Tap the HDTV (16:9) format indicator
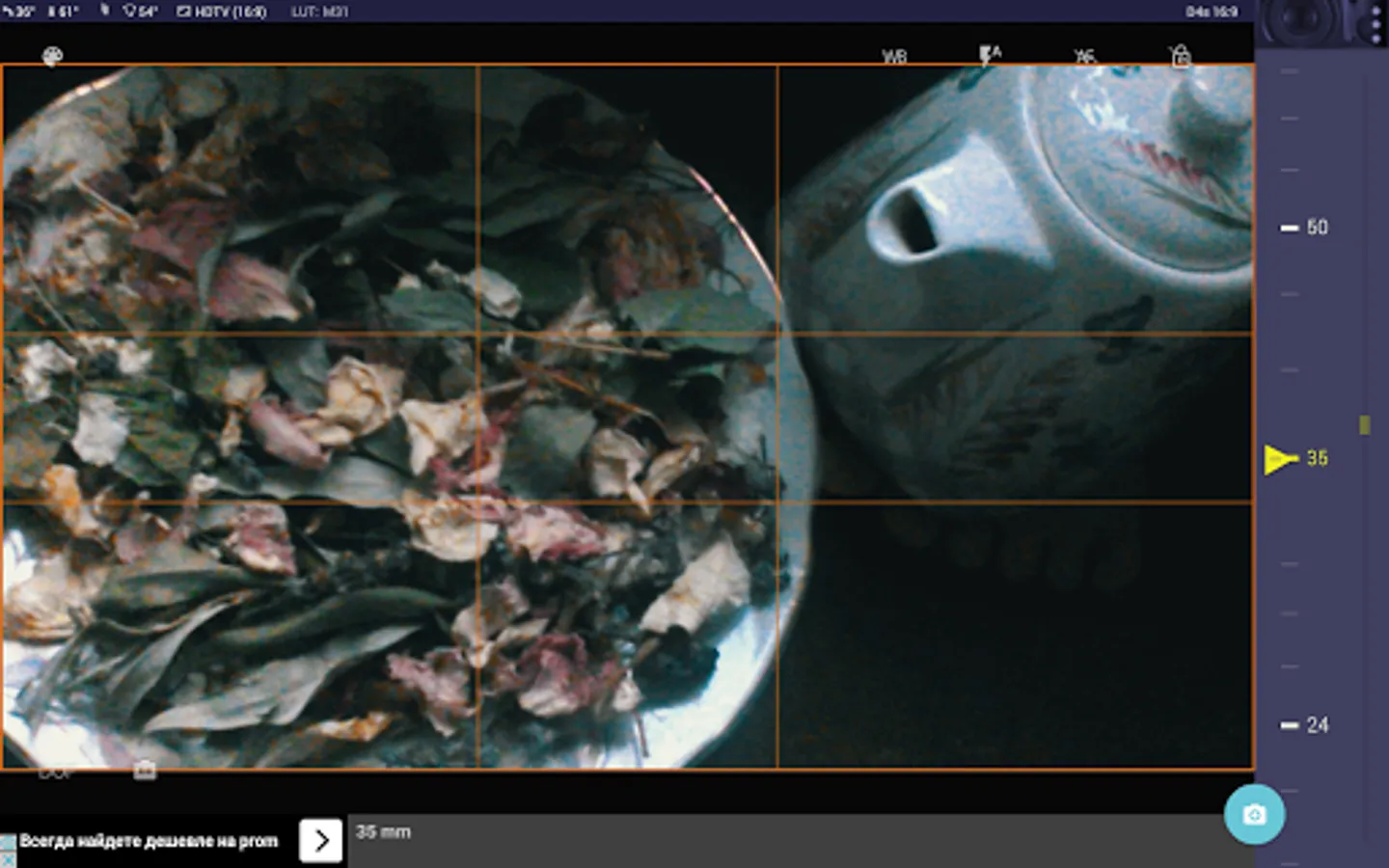 click(x=222, y=12)
